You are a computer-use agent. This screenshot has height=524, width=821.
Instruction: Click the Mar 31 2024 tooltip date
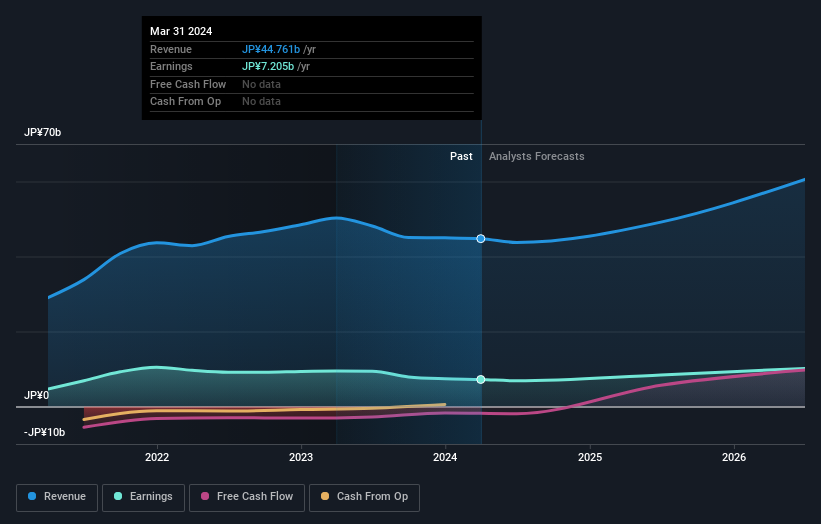[x=181, y=31]
